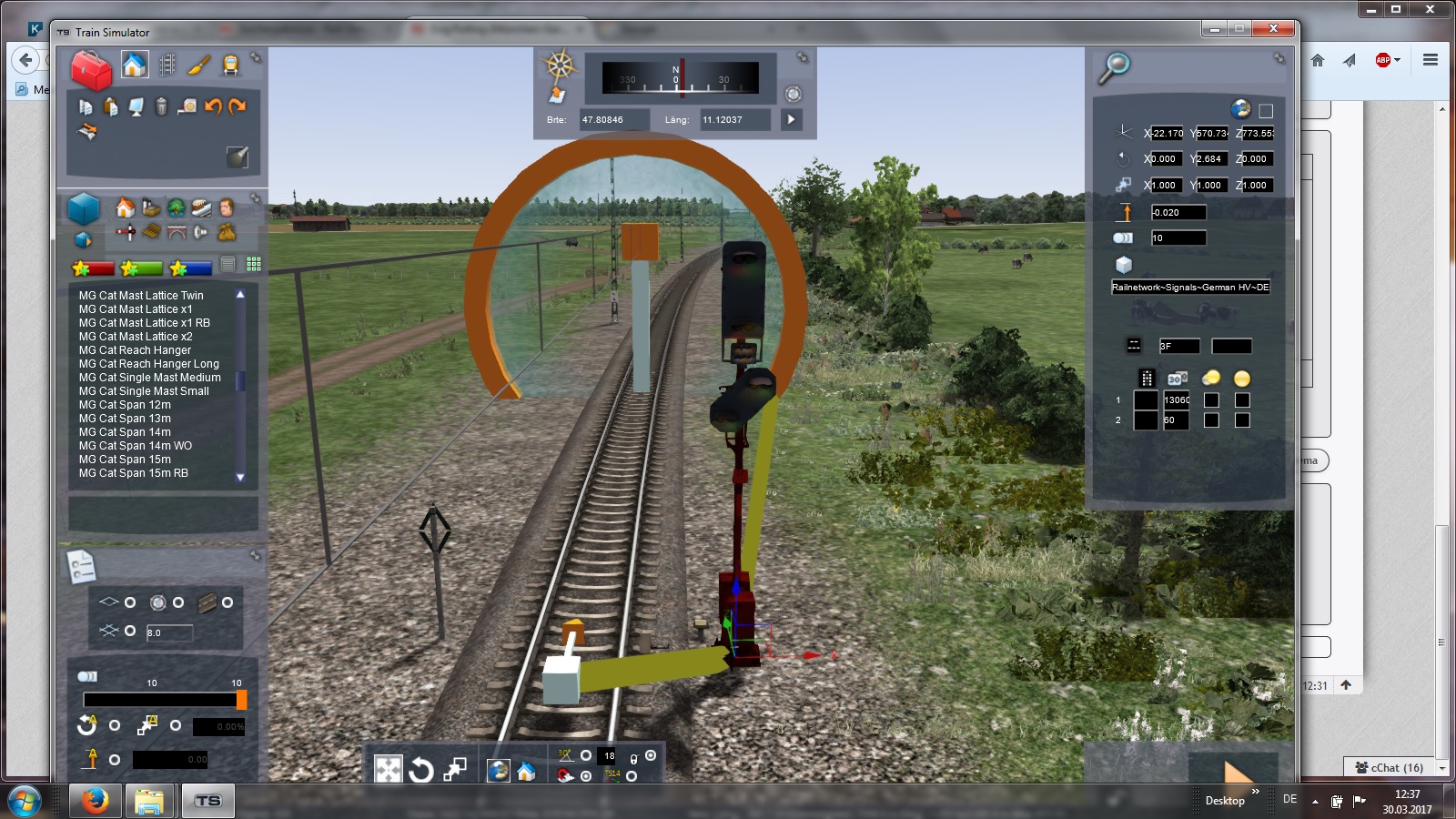Click the monitor display icon
Image resolution: width=1456 pixels, height=819 pixels.
coord(136,106)
